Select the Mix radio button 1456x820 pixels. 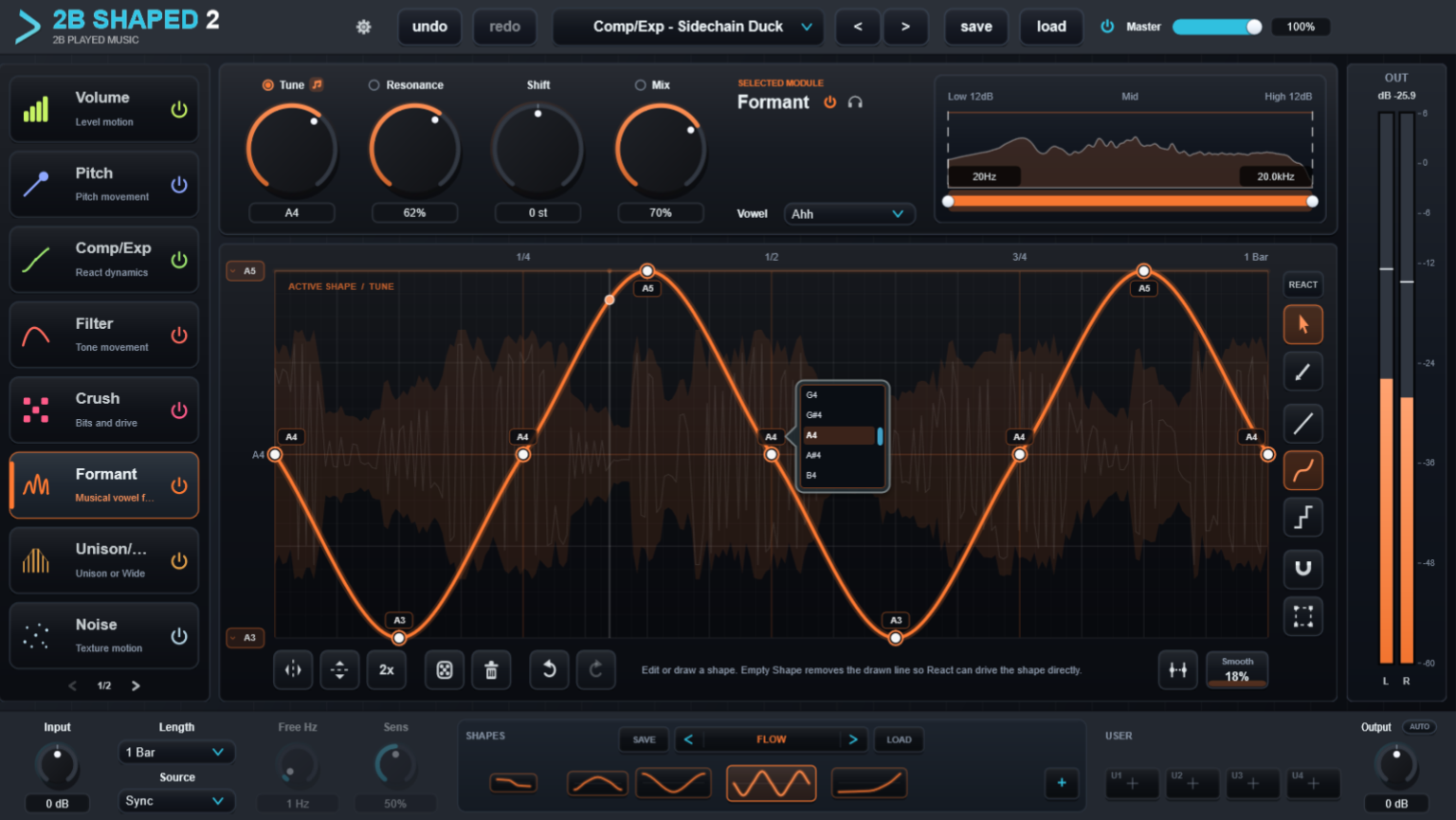(641, 85)
